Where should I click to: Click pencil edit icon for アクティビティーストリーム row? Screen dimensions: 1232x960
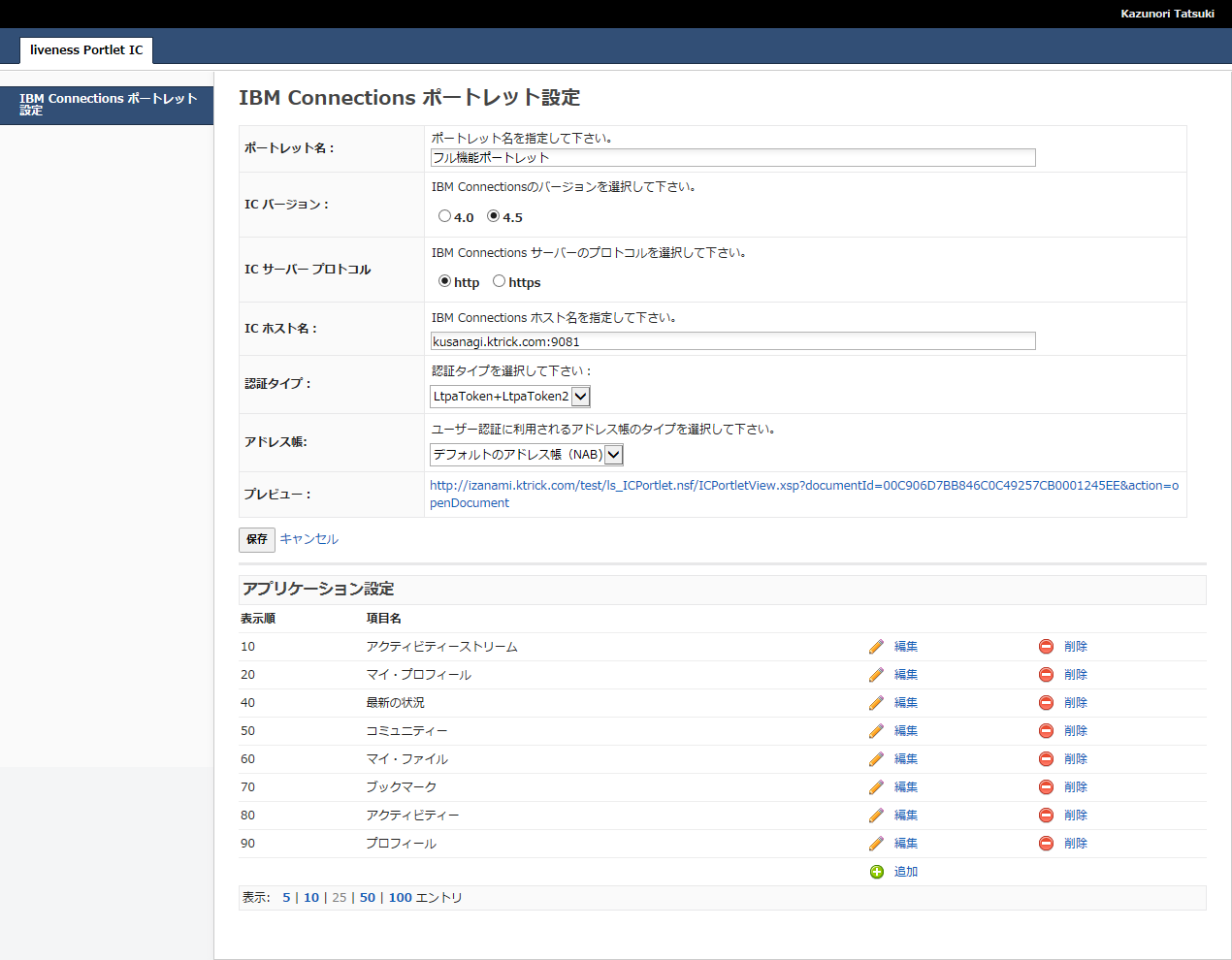coord(876,647)
